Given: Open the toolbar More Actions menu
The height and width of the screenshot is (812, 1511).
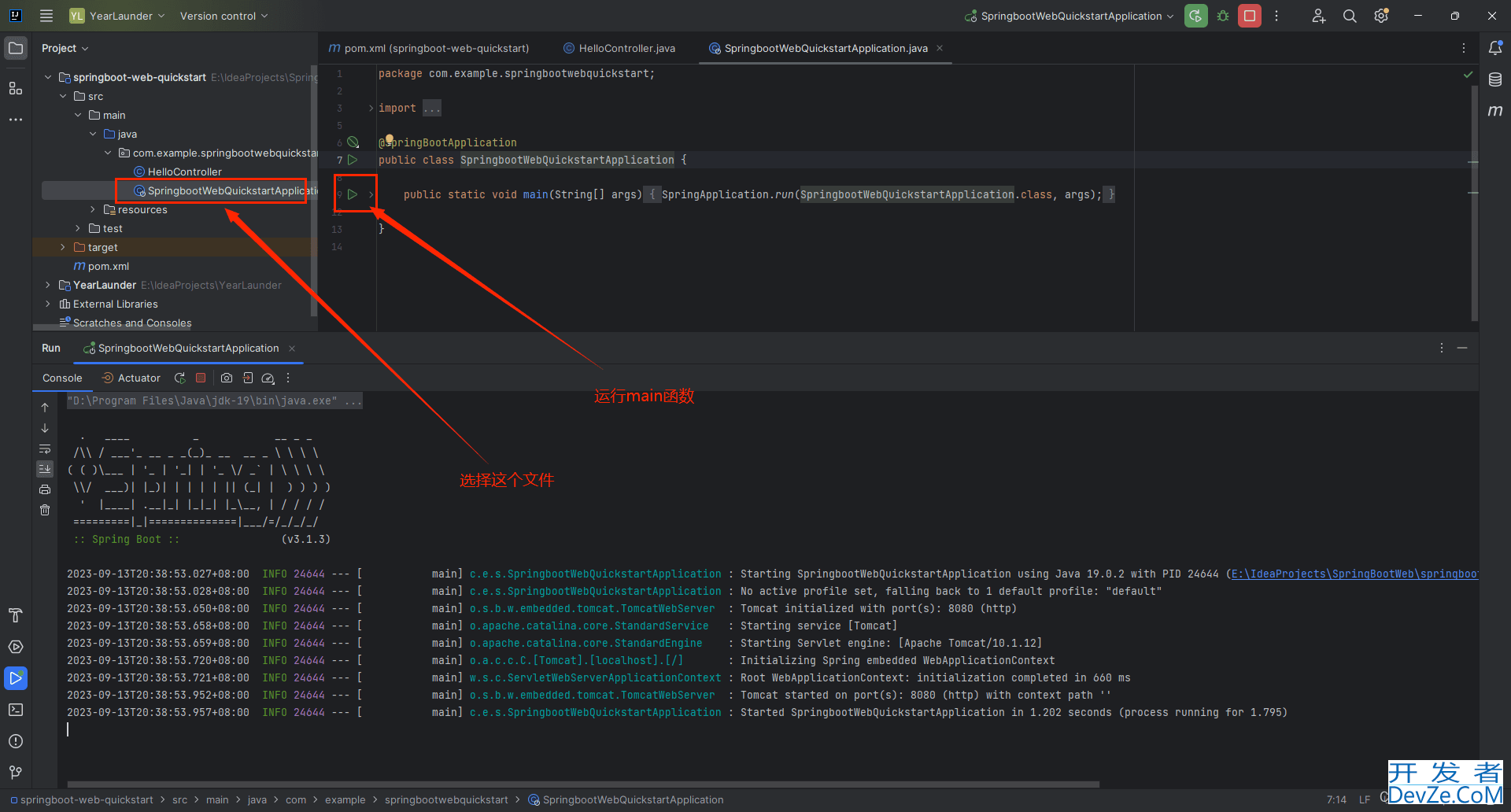Looking at the screenshot, I should click(x=1276, y=16).
